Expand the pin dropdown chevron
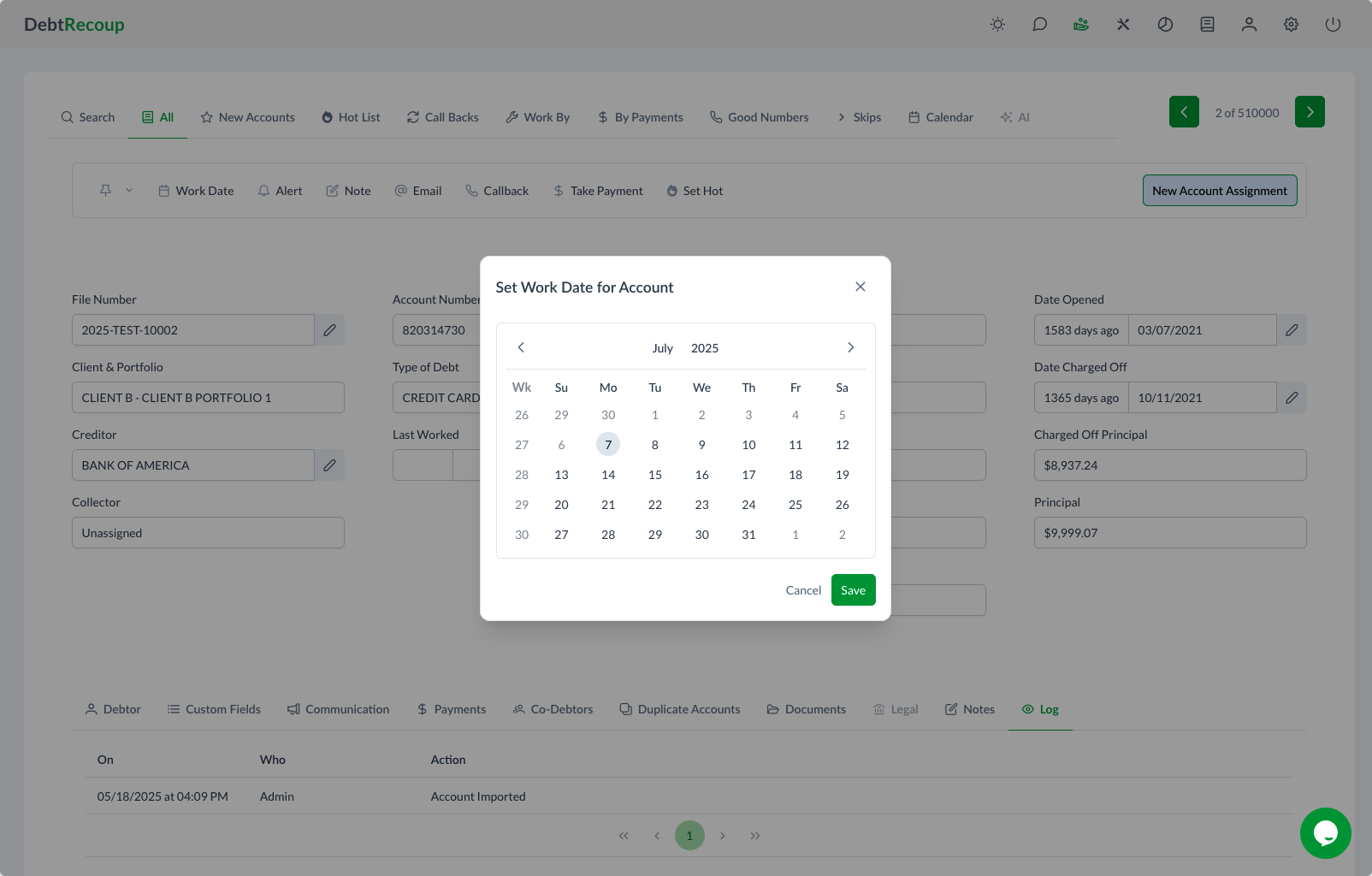1372x876 pixels. 129,191
